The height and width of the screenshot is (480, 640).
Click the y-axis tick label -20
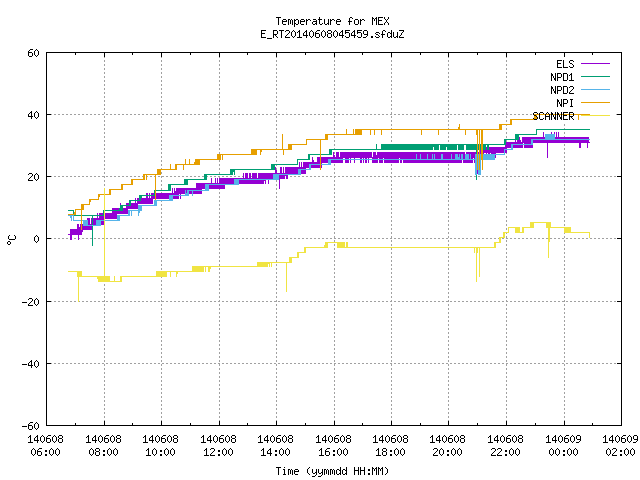pyautogui.click(x=31, y=302)
